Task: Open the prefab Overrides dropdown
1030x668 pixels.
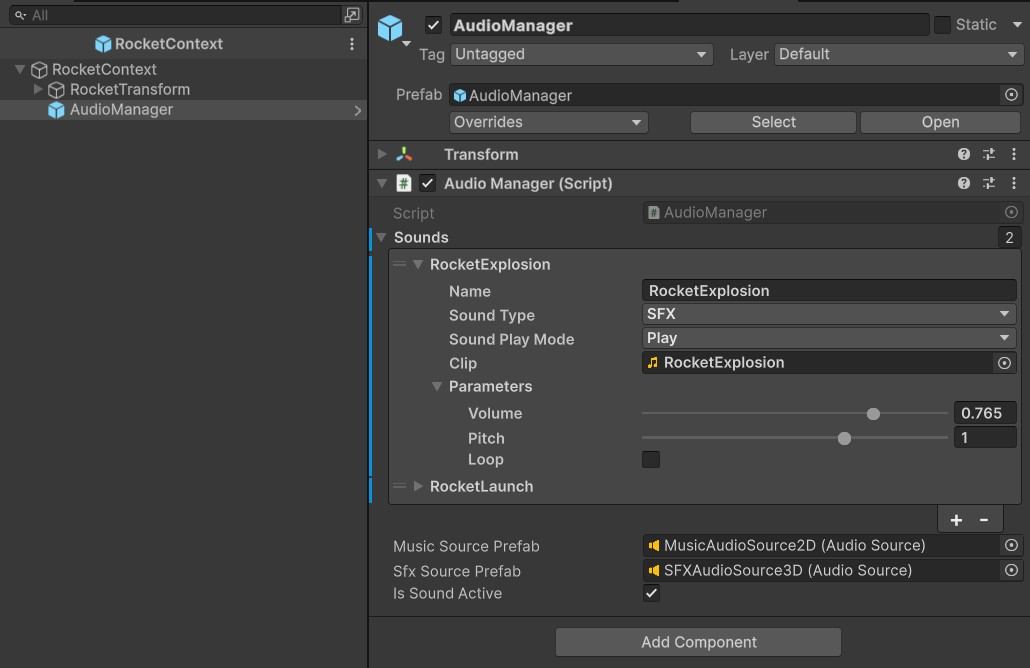Action: pyautogui.click(x=548, y=122)
